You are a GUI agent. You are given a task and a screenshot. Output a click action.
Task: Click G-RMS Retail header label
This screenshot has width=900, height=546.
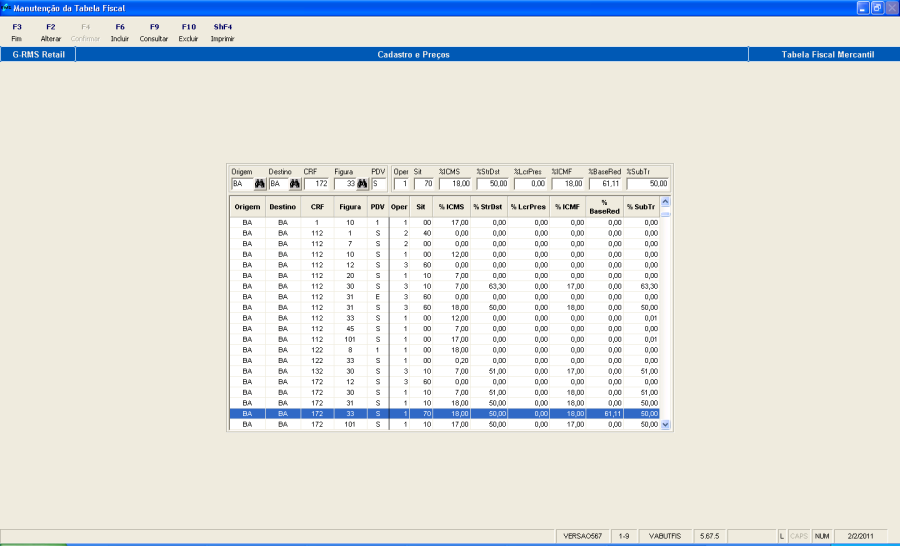click(x=38, y=55)
